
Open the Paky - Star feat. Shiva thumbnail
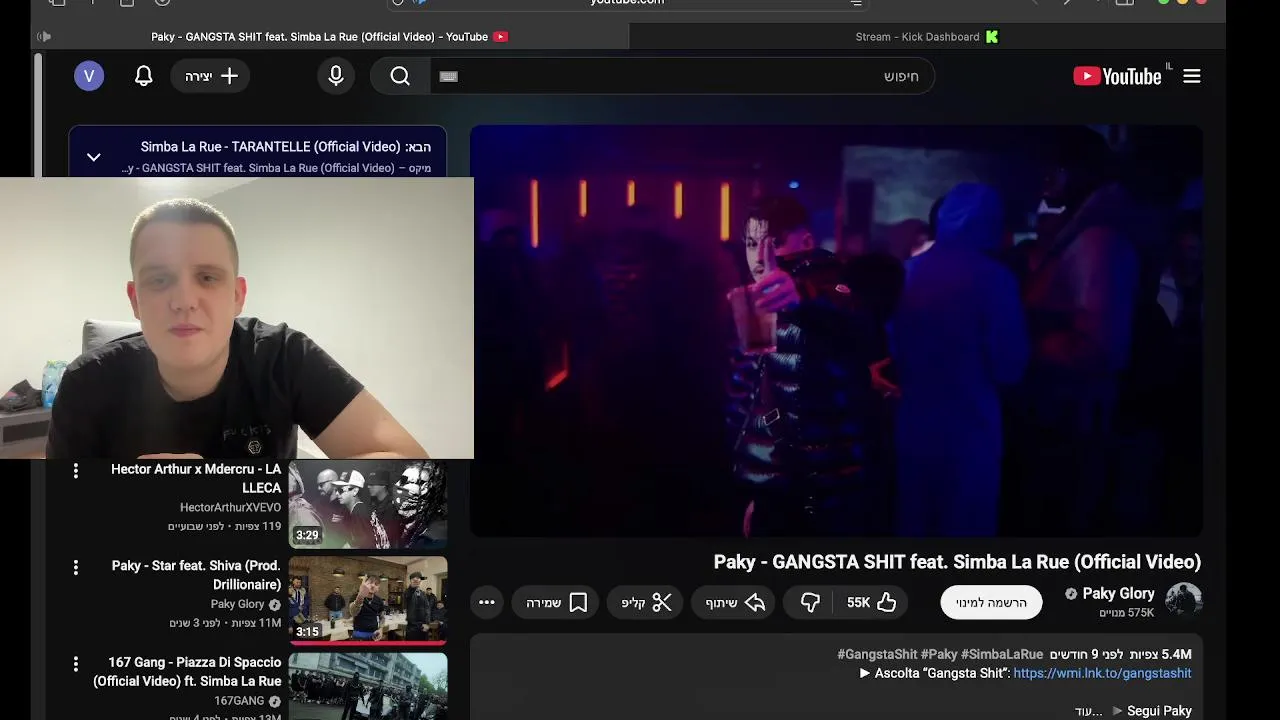[368, 600]
